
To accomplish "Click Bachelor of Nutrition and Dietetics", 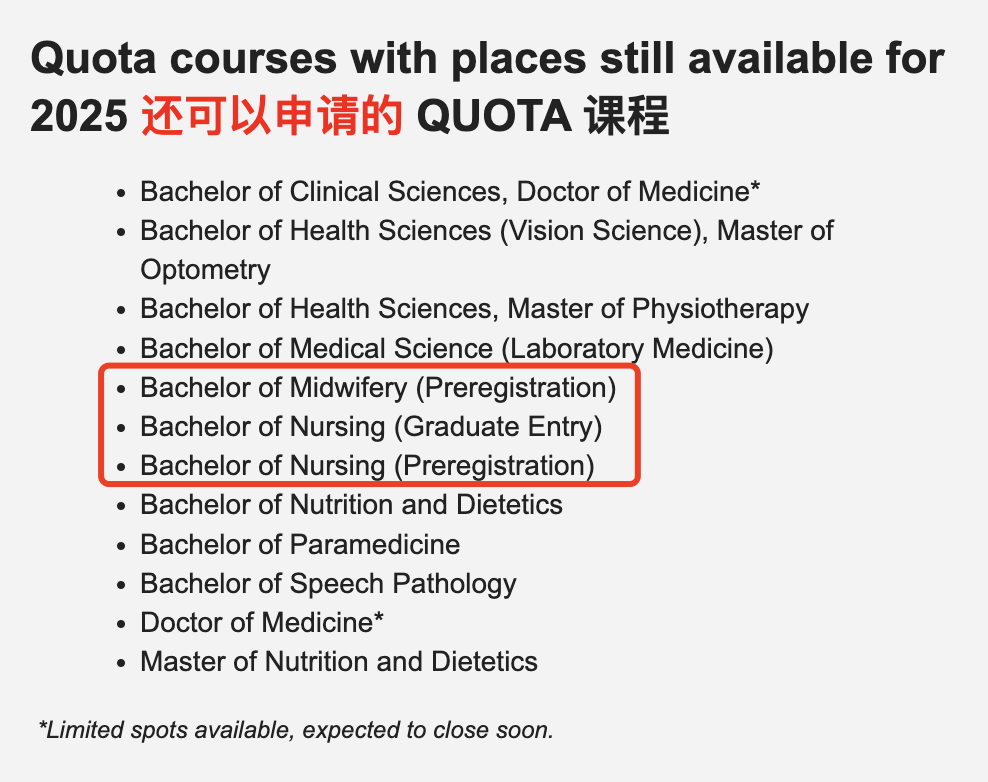I will point(352,505).
